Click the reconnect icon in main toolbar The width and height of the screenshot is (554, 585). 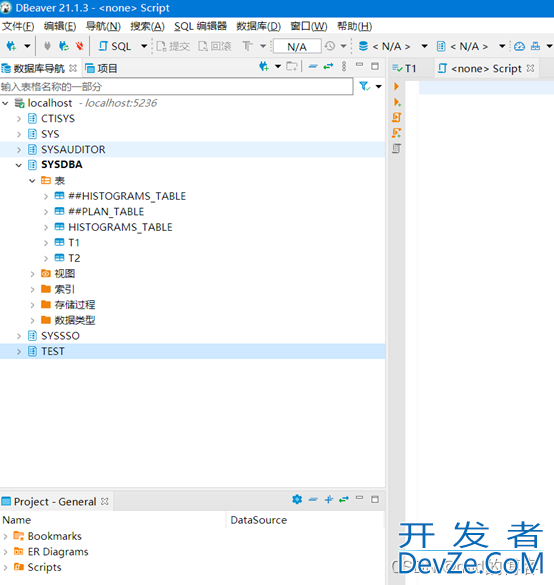(x=64, y=46)
